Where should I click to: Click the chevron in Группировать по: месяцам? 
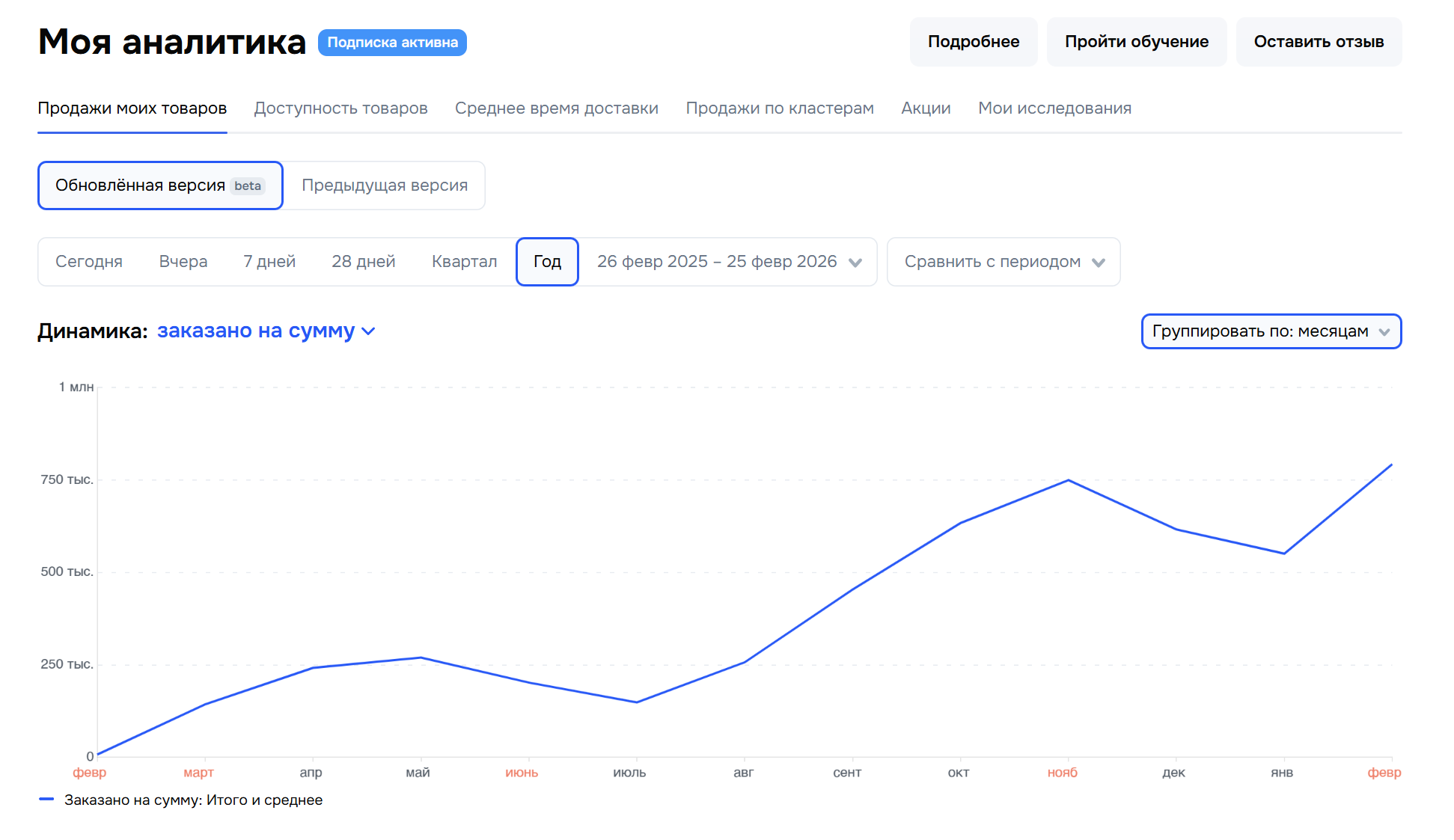[x=1384, y=332]
